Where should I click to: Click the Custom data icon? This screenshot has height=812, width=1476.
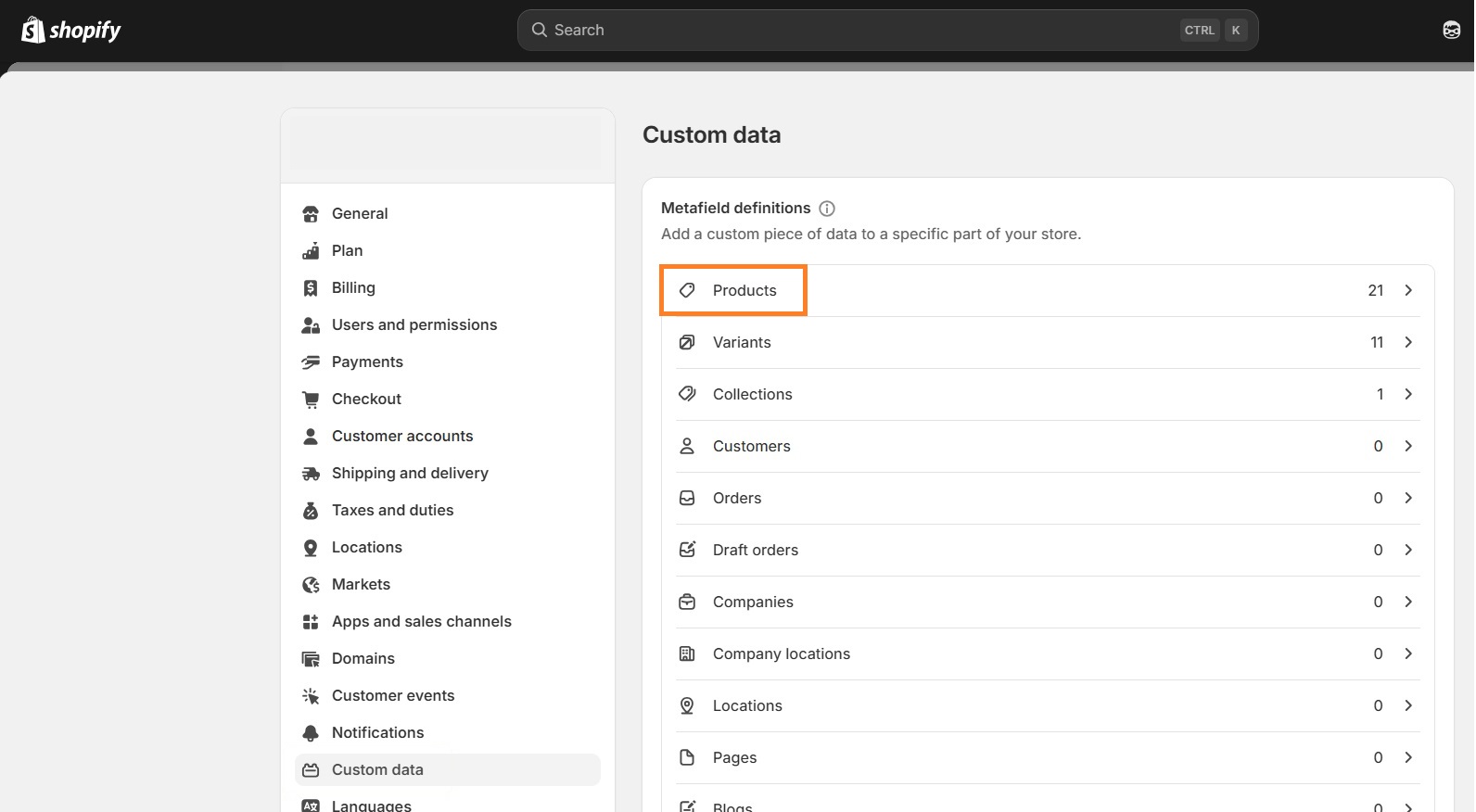311,770
